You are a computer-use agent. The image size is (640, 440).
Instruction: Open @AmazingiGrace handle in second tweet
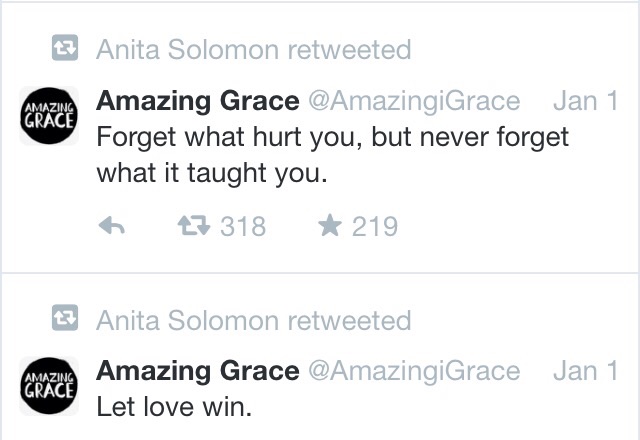pos(414,372)
